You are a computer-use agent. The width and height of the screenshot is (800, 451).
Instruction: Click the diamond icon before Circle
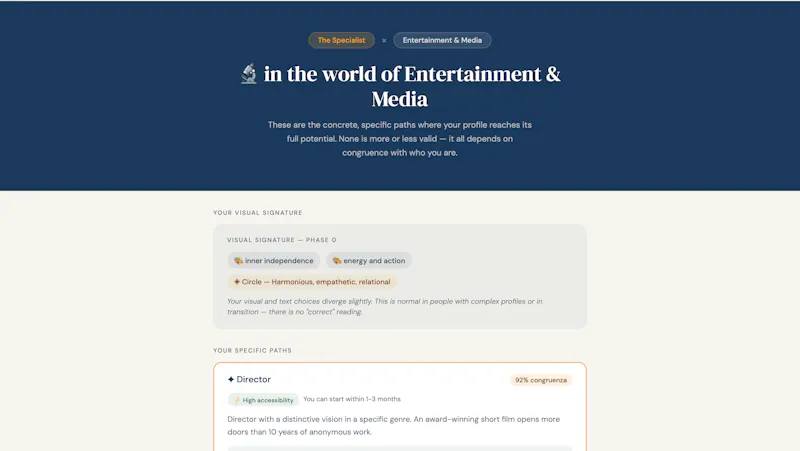click(x=237, y=282)
